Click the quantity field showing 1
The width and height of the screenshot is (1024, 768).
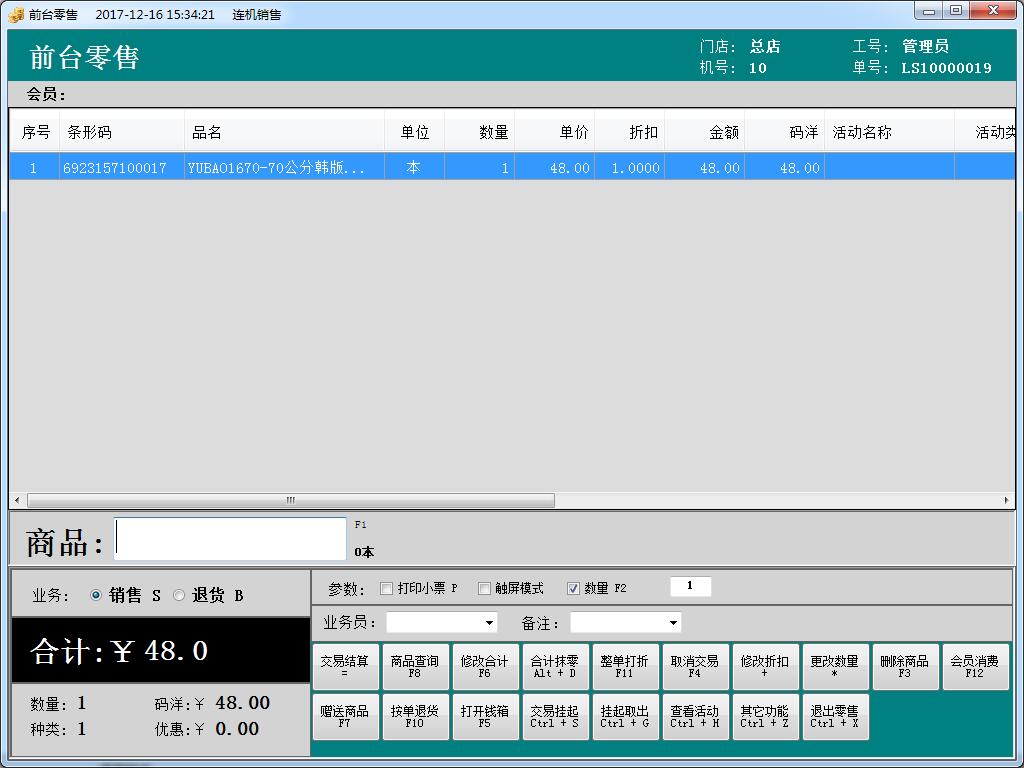(690, 586)
